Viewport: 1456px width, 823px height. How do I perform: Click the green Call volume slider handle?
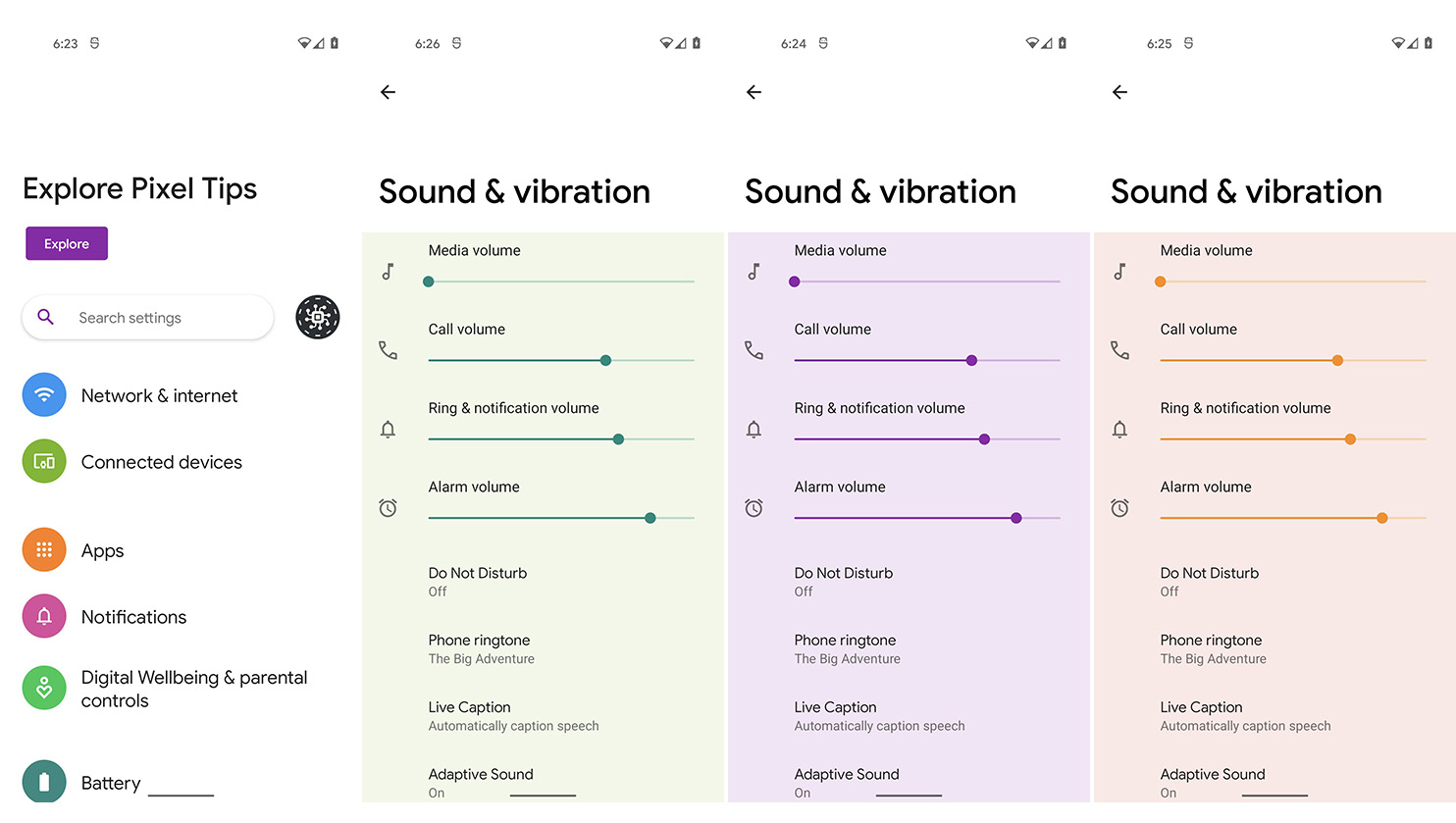(x=605, y=360)
